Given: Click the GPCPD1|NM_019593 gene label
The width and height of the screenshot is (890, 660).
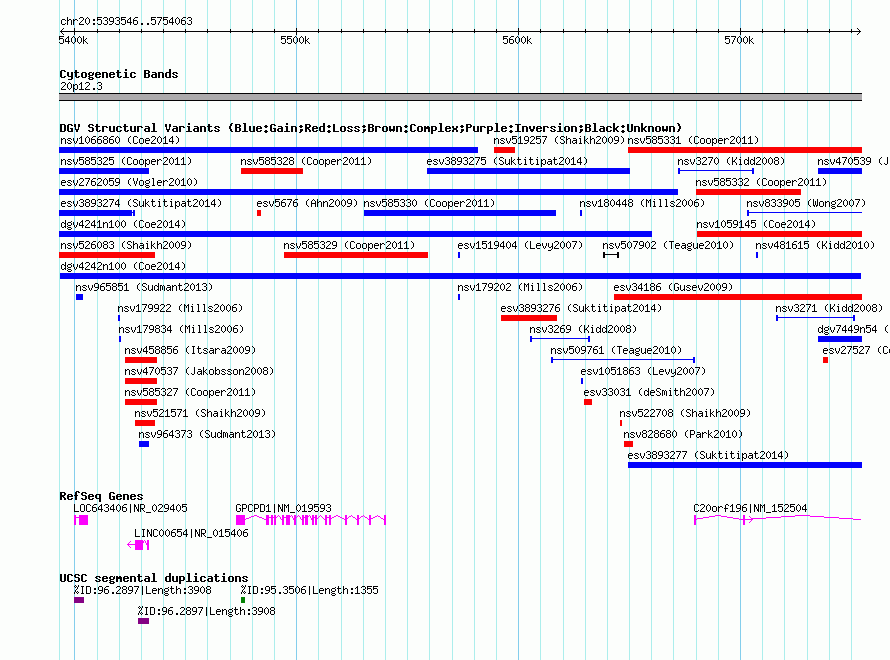Looking at the screenshot, I should pos(283,508).
